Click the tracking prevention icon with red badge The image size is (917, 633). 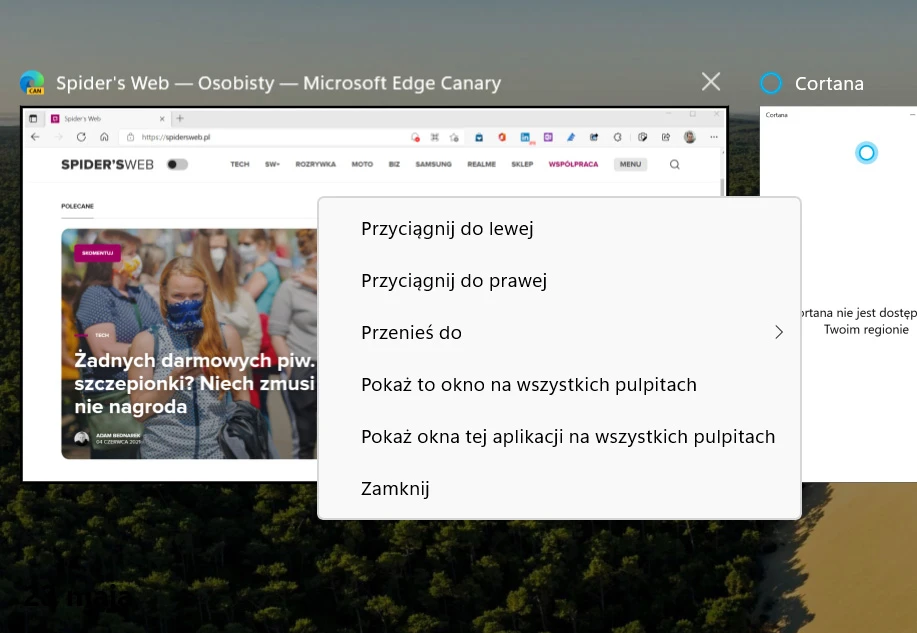click(x=415, y=137)
